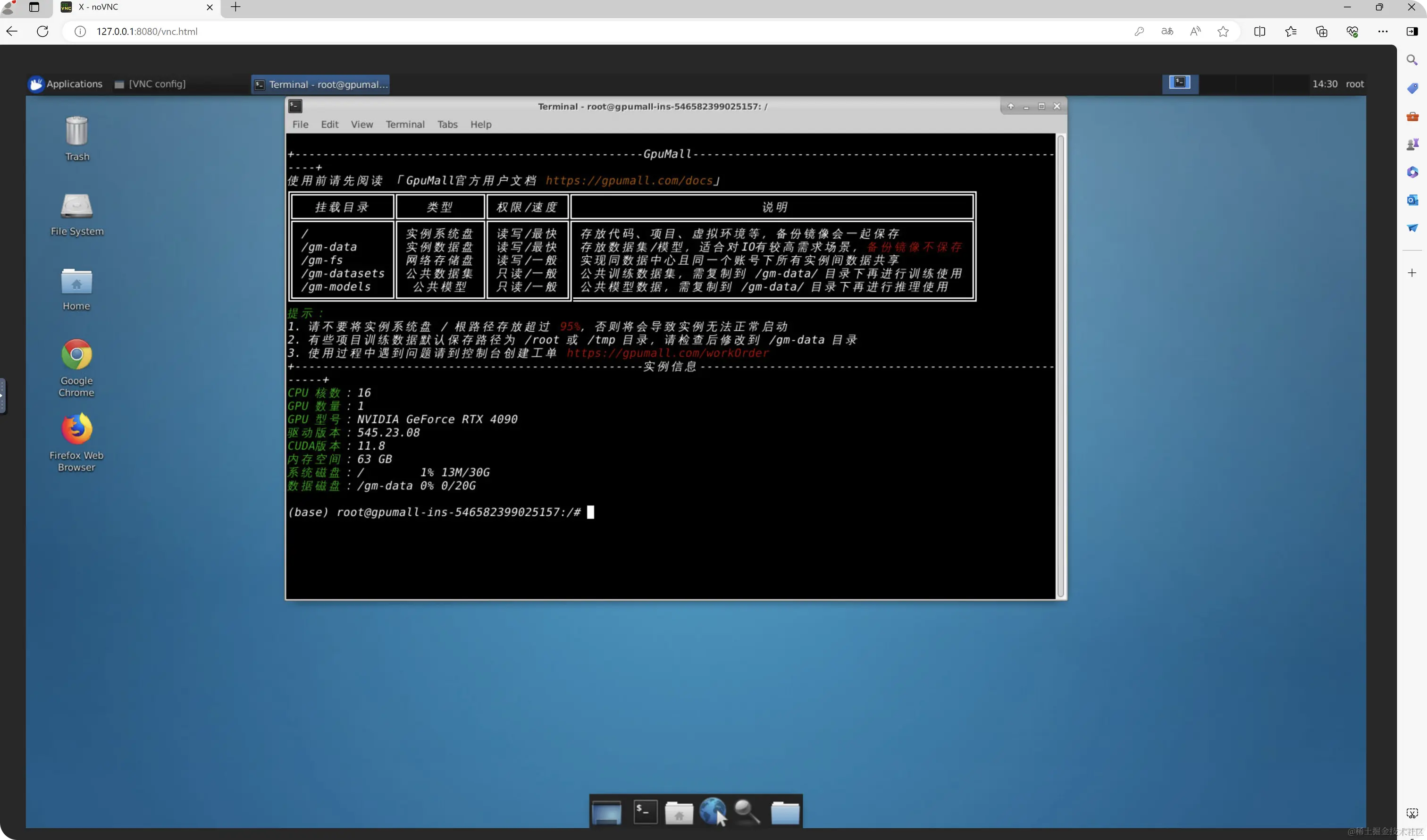This screenshot has width=1427, height=840.
Task: Click application finder magnifier in dock
Action: click(747, 812)
